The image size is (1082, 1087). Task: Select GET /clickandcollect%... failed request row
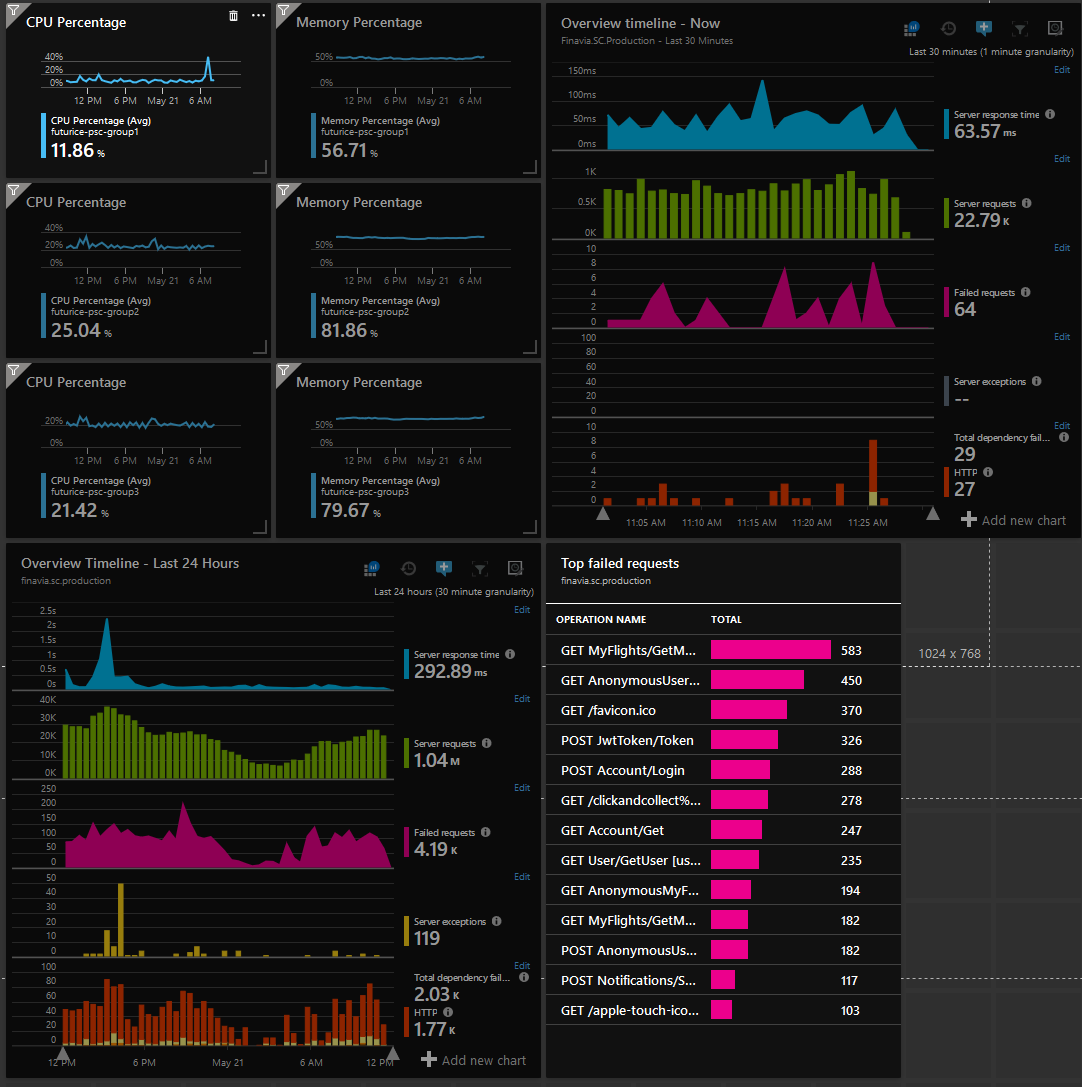point(724,801)
